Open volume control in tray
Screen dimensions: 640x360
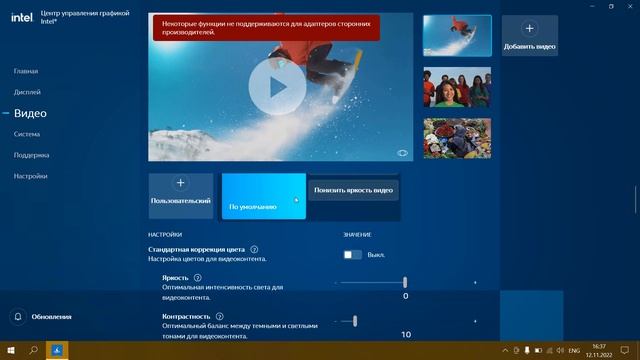point(560,350)
